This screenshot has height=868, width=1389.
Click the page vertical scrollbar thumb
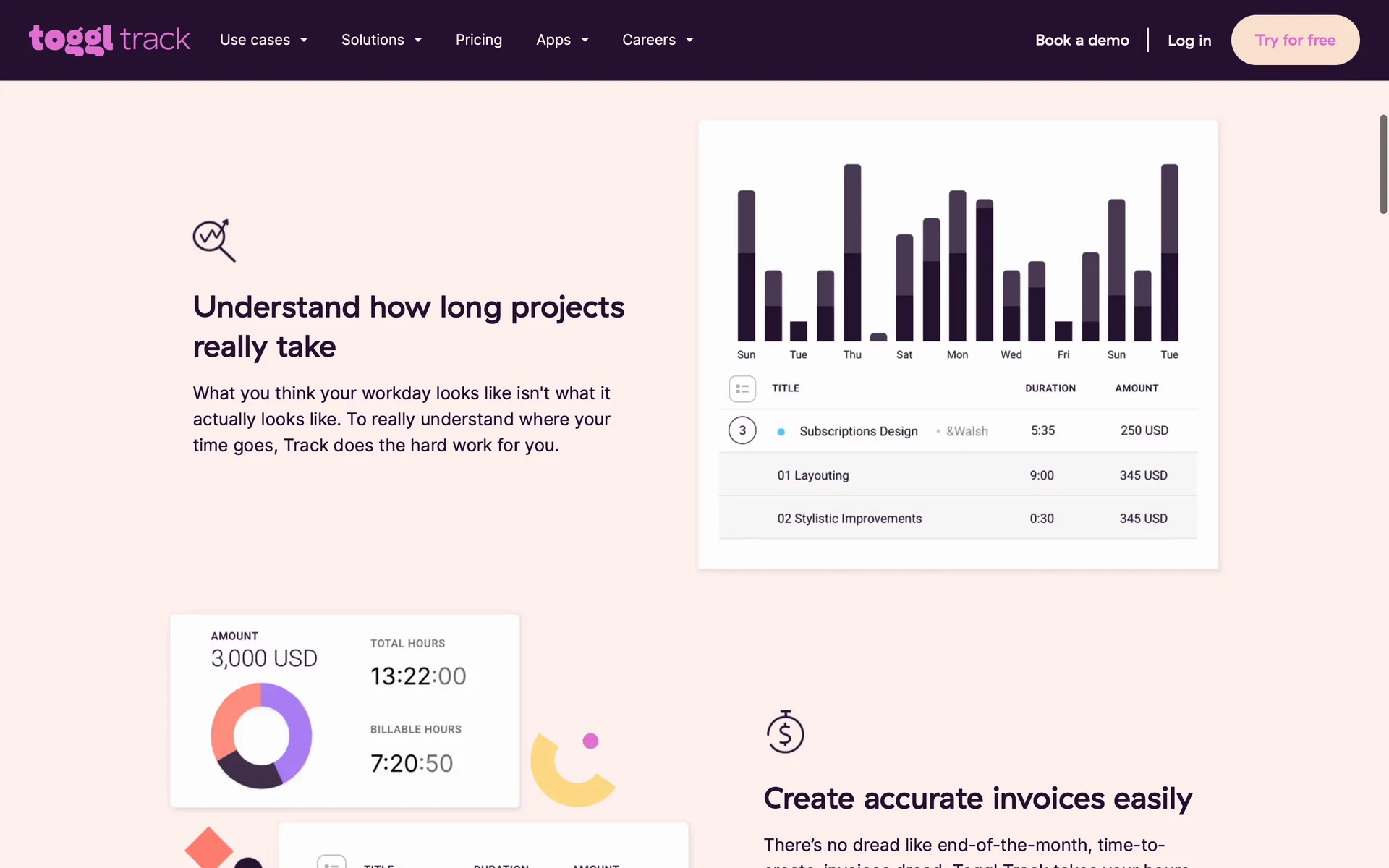pyautogui.click(x=1382, y=164)
